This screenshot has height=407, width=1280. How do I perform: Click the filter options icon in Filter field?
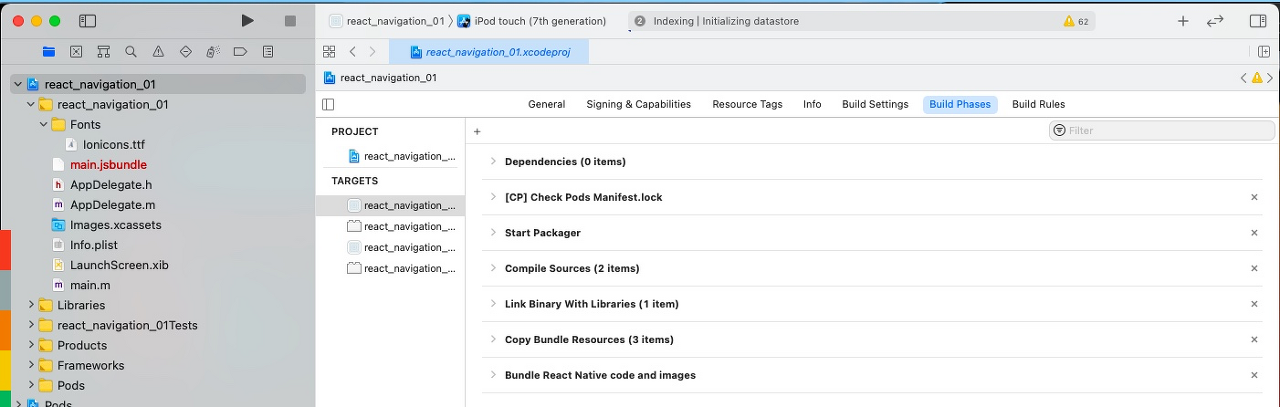click(x=1059, y=130)
